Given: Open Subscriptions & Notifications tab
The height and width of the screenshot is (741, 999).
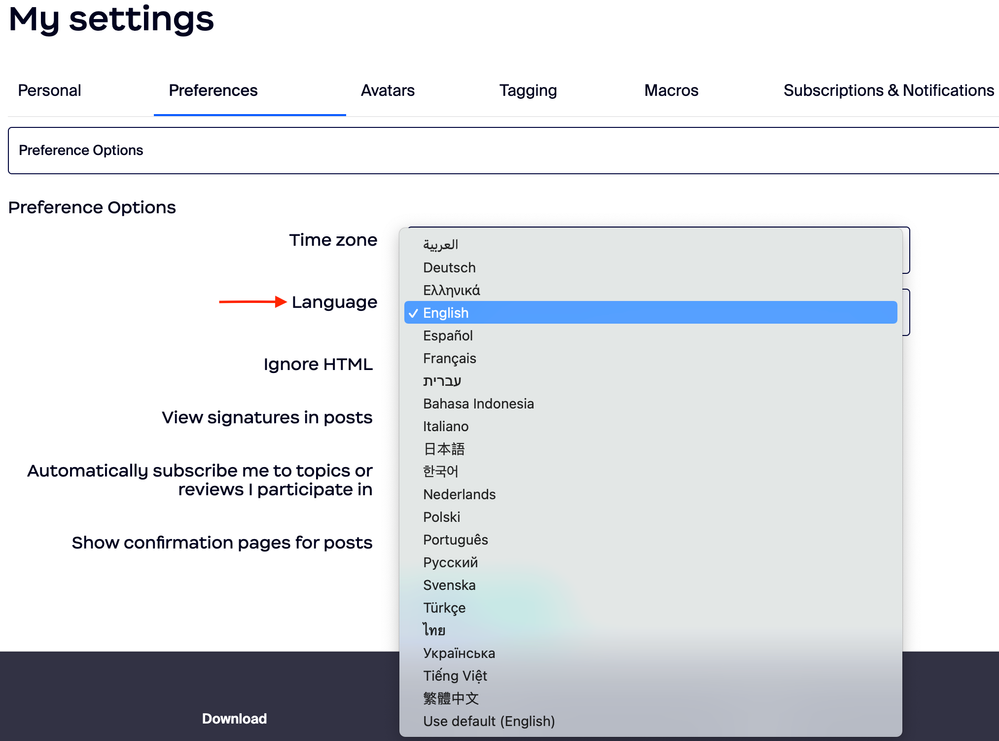Looking at the screenshot, I should [x=888, y=91].
